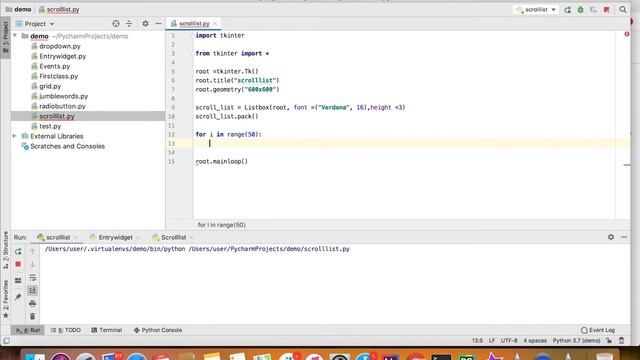Open the Python Console tool window
The height and width of the screenshot is (360, 640).
point(158,330)
